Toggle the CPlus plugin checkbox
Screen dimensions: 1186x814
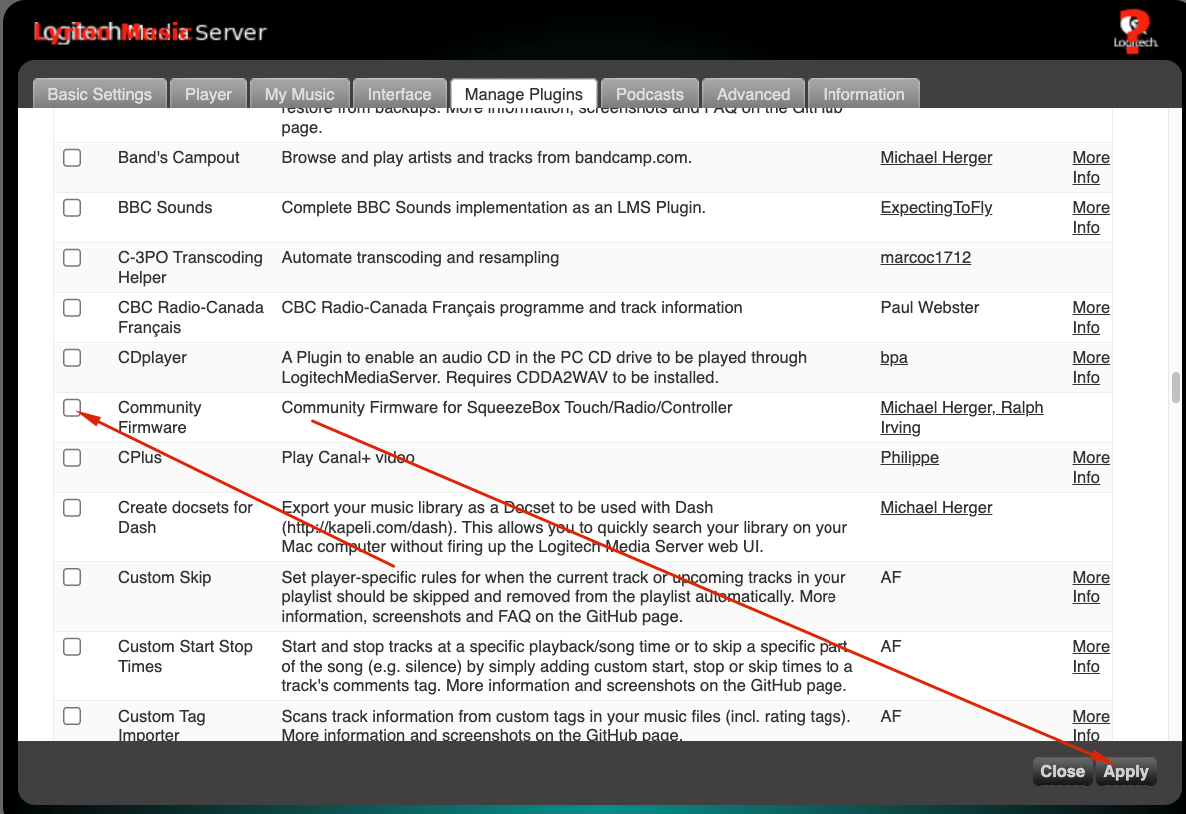point(72,458)
